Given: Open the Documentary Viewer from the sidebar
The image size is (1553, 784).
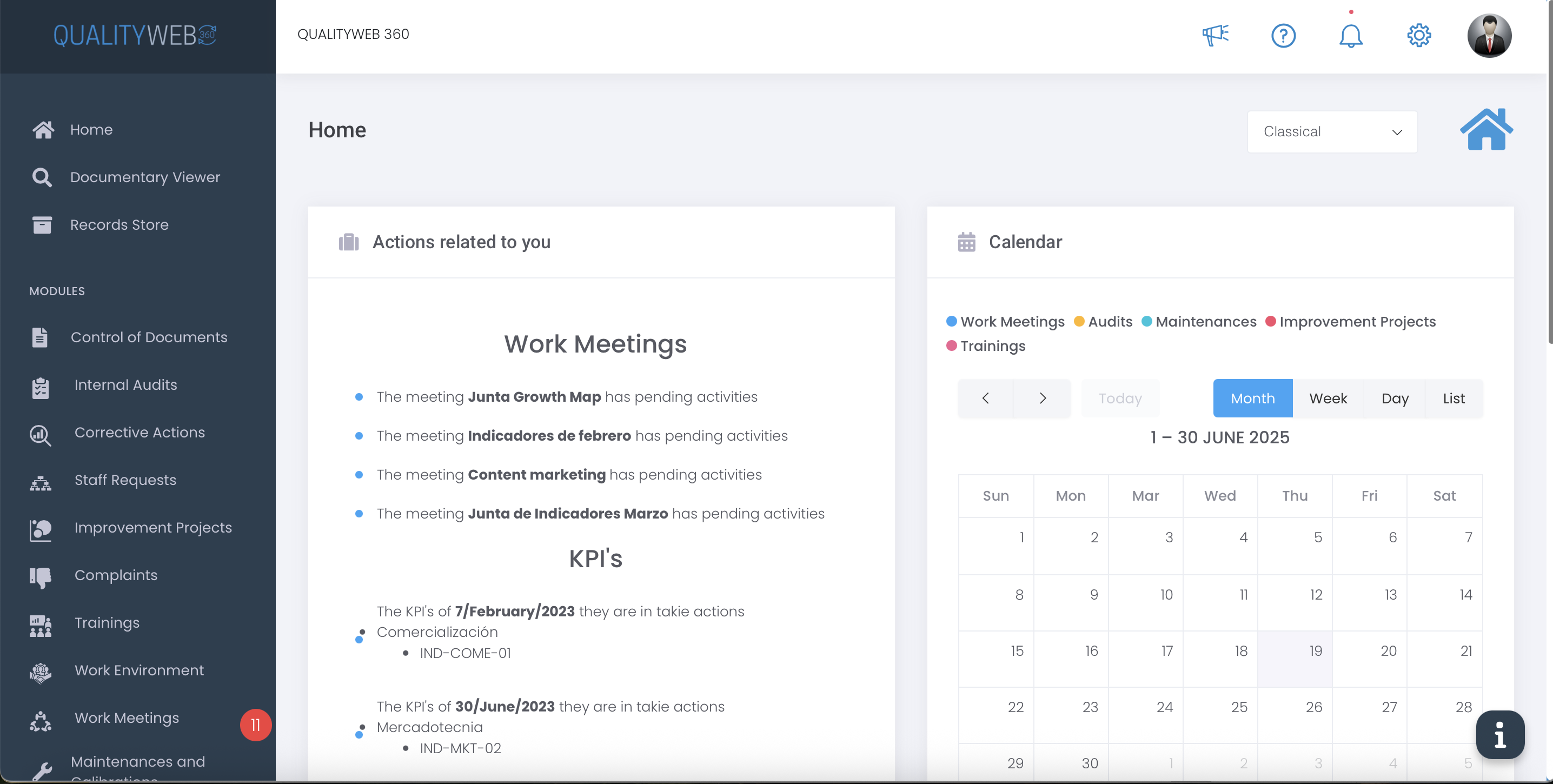Looking at the screenshot, I should pos(145,177).
